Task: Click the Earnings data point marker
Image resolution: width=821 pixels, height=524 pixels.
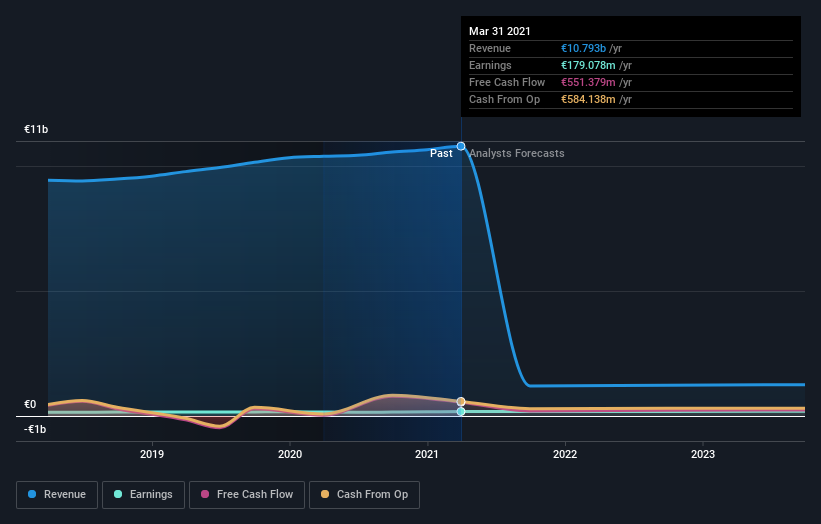Action: tap(461, 411)
